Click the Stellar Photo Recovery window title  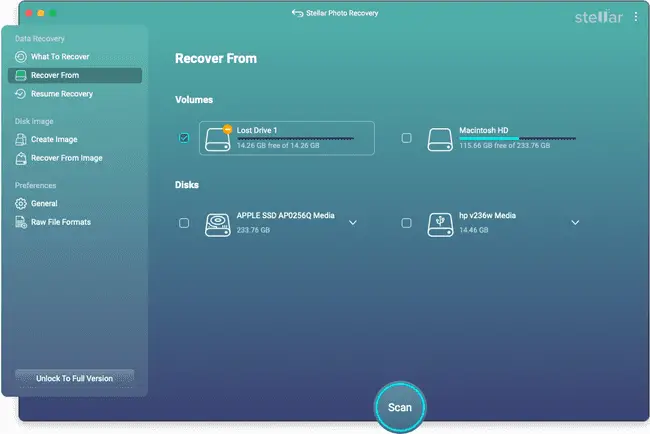(342, 13)
